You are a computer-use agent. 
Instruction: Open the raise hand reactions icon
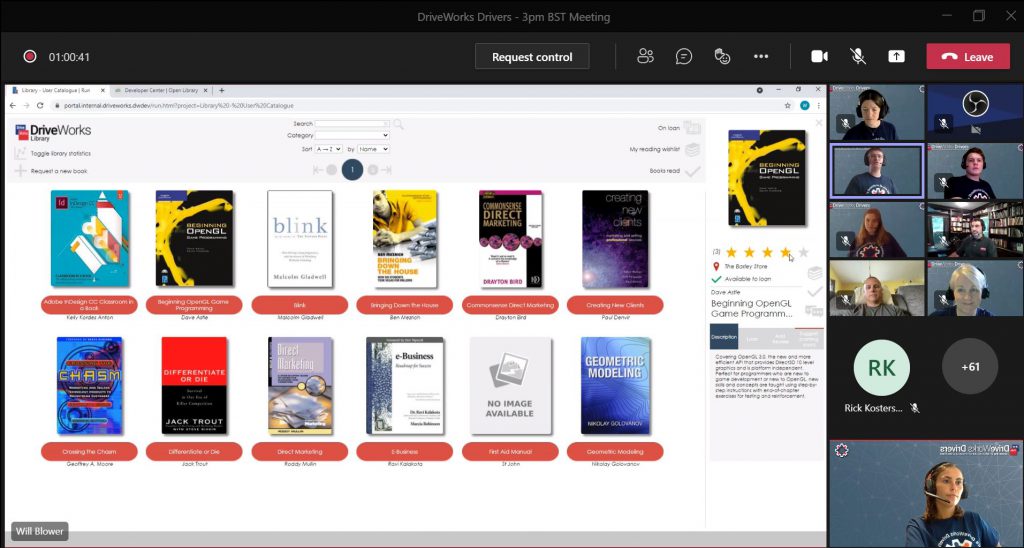tap(722, 57)
